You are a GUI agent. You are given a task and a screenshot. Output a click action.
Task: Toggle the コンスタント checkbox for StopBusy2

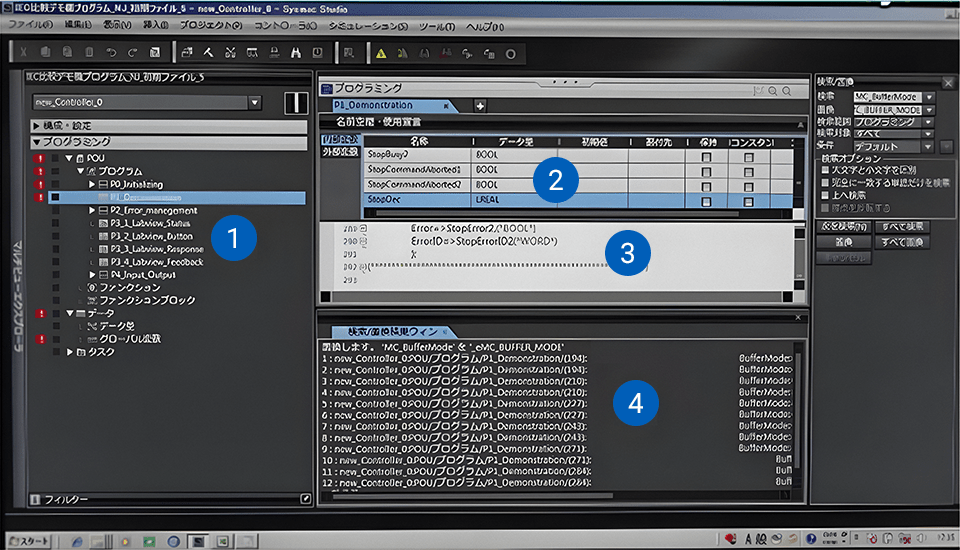coord(748,157)
